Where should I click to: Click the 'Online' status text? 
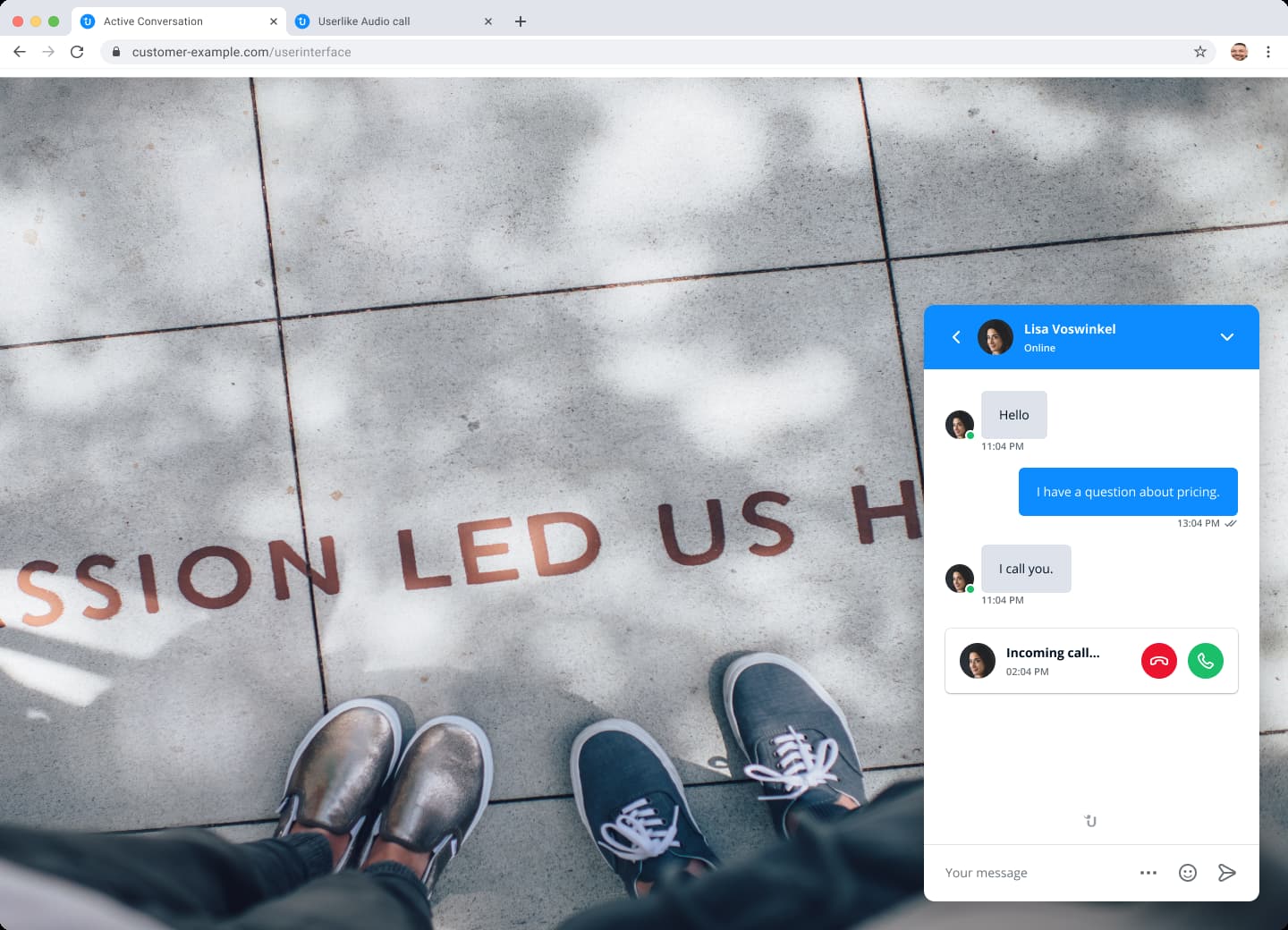tap(1039, 348)
